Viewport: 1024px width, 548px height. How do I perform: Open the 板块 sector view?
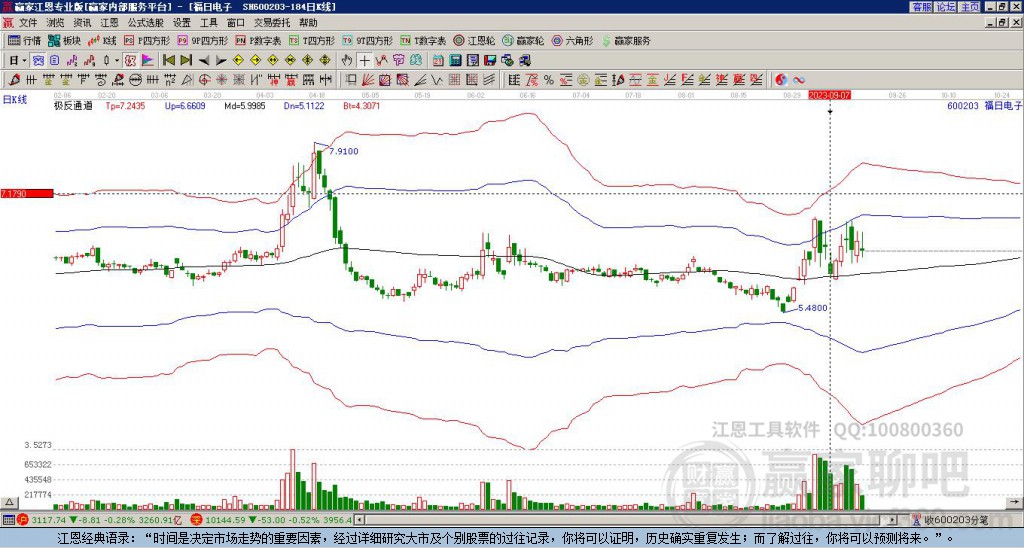coord(64,40)
